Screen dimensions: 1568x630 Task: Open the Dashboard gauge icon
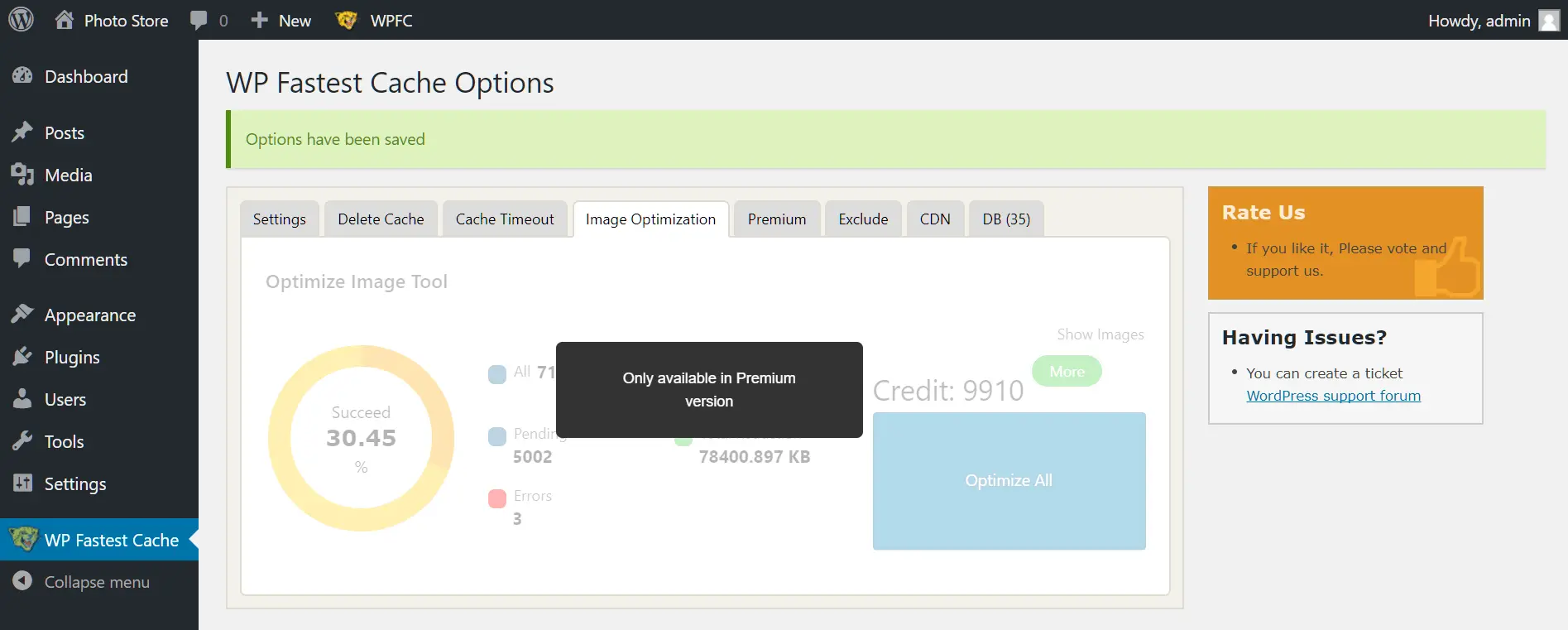(x=22, y=76)
